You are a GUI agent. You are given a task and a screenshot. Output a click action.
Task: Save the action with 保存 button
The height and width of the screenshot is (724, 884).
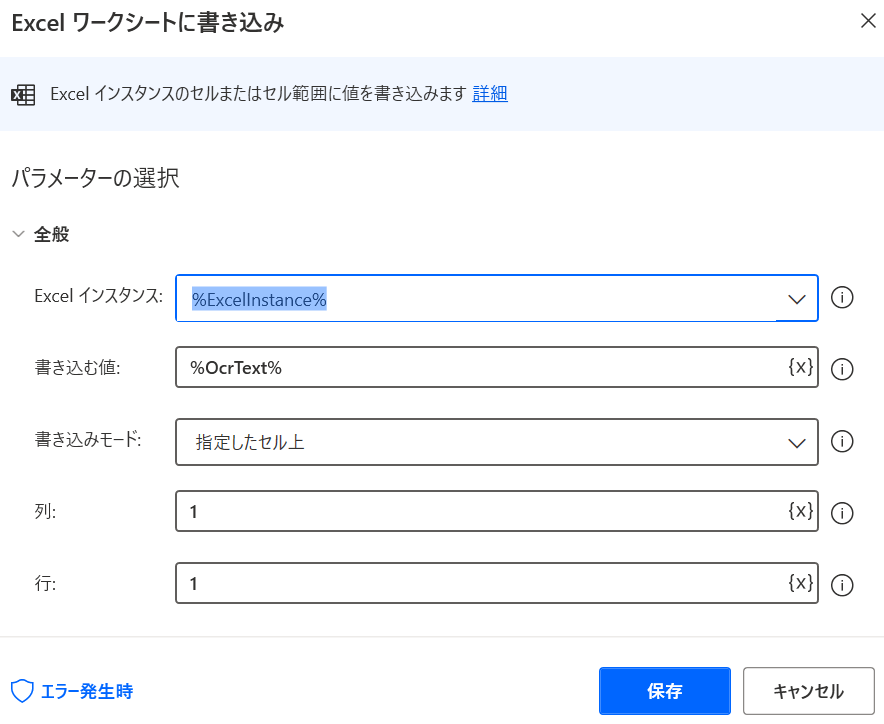664,690
